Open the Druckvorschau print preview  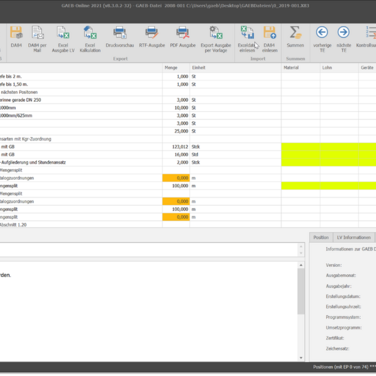coord(120,36)
